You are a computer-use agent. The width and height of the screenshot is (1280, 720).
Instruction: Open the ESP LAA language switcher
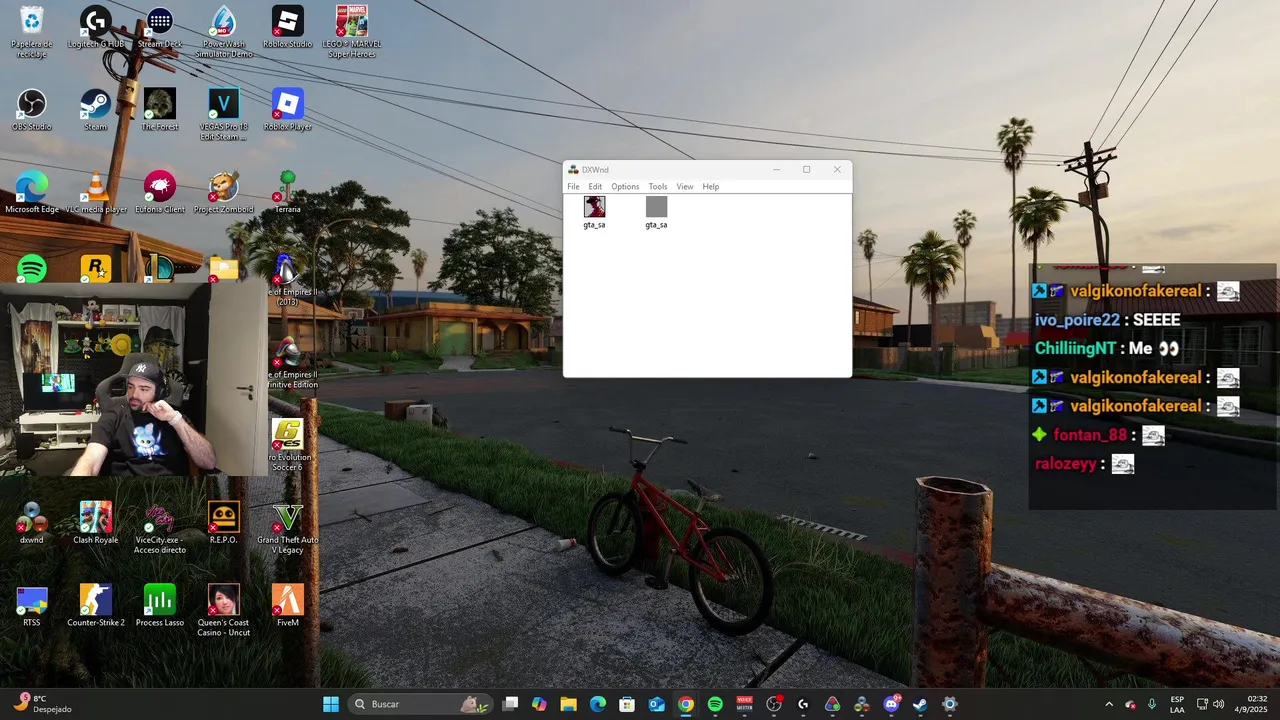click(x=1177, y=704)
